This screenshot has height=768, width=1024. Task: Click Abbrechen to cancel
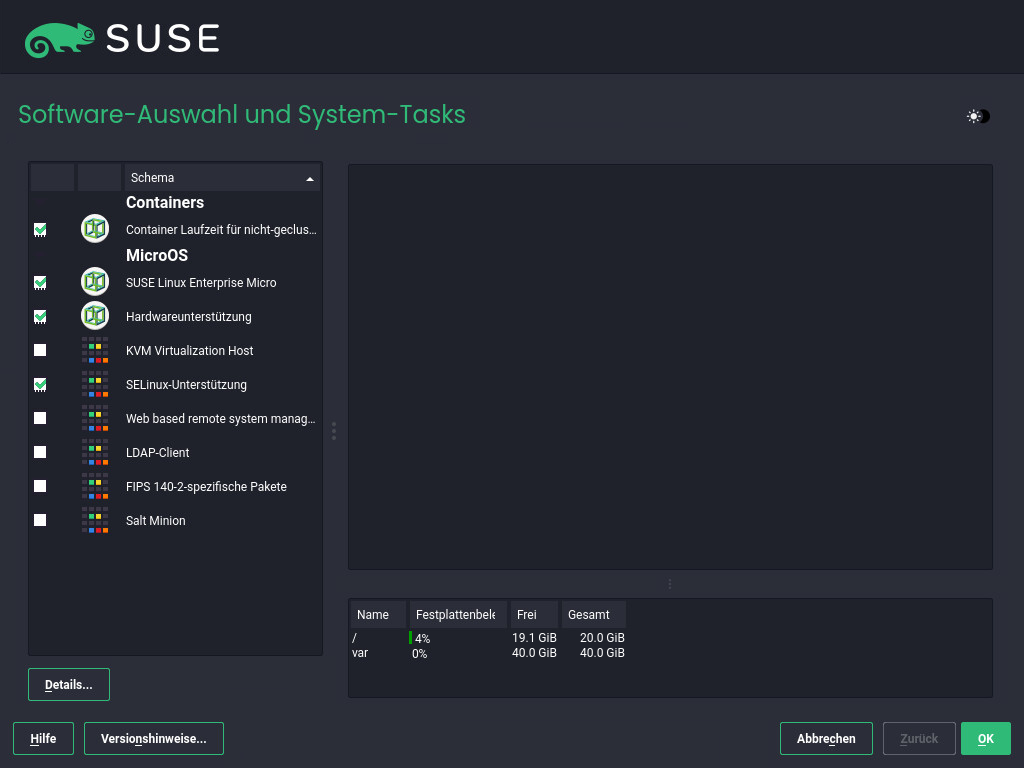(x=826, y=739)
